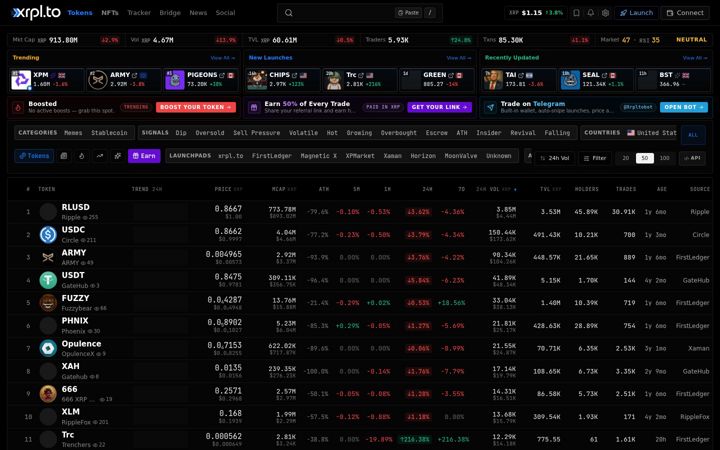
Task: Toggle the Oversold signal filter
Action: pyautogui.click(x=210, y=133)
